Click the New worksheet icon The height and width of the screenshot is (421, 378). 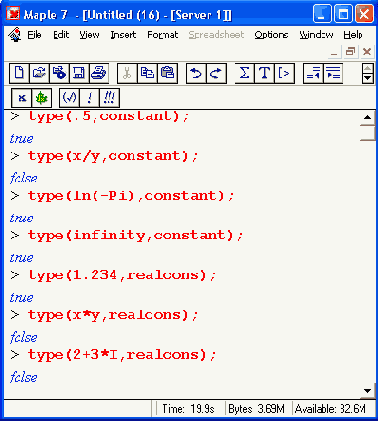[19, 73]
